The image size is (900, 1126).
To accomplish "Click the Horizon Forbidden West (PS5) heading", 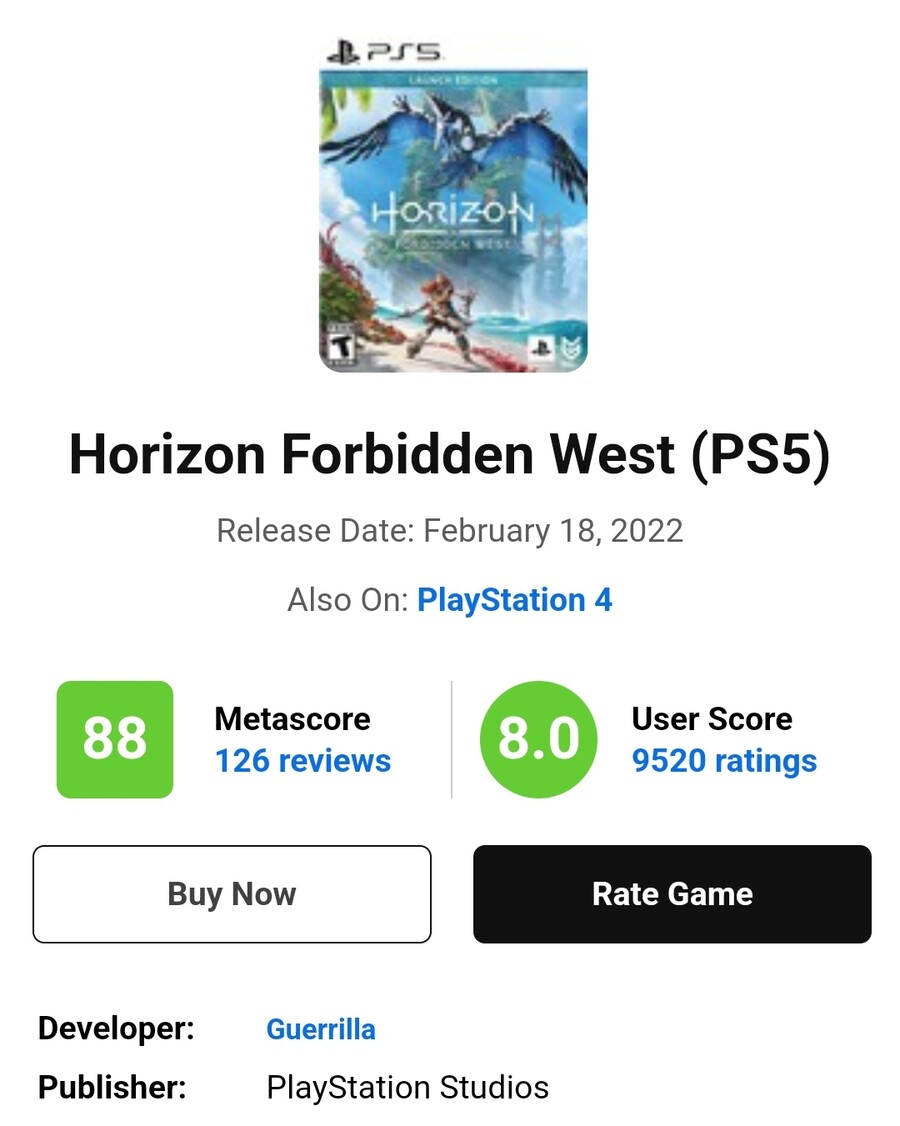I will coord(450,454).
